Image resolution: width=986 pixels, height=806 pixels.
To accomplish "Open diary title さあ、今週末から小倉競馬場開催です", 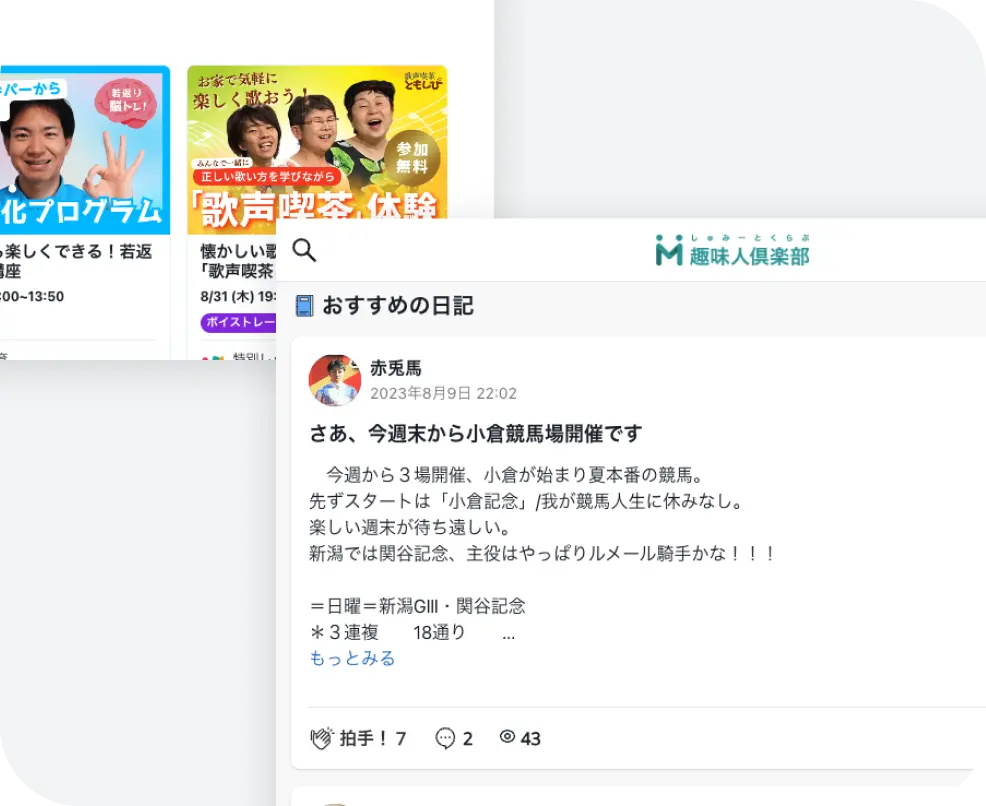I will click(x=476, y=433).
